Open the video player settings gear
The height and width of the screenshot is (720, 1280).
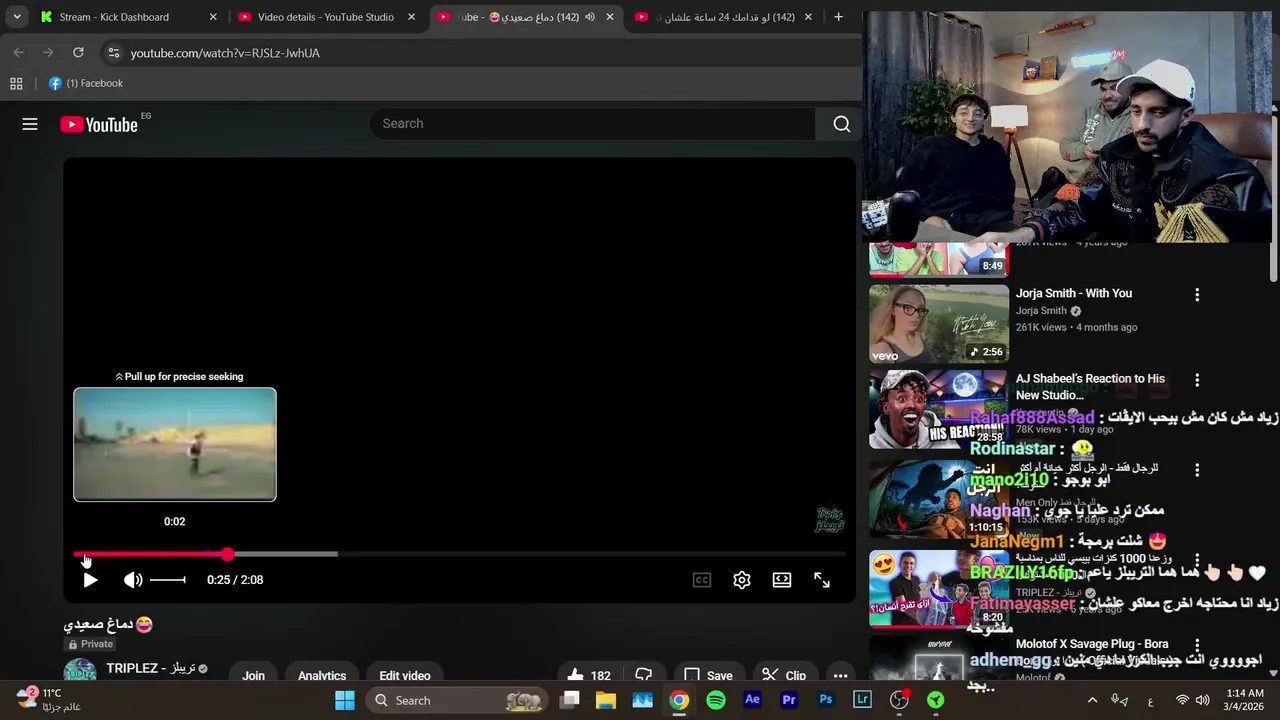pos(742,580)
